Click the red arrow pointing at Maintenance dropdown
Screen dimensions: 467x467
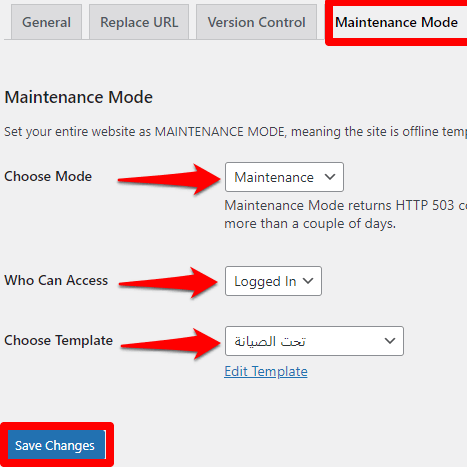[x=169, y=179]
